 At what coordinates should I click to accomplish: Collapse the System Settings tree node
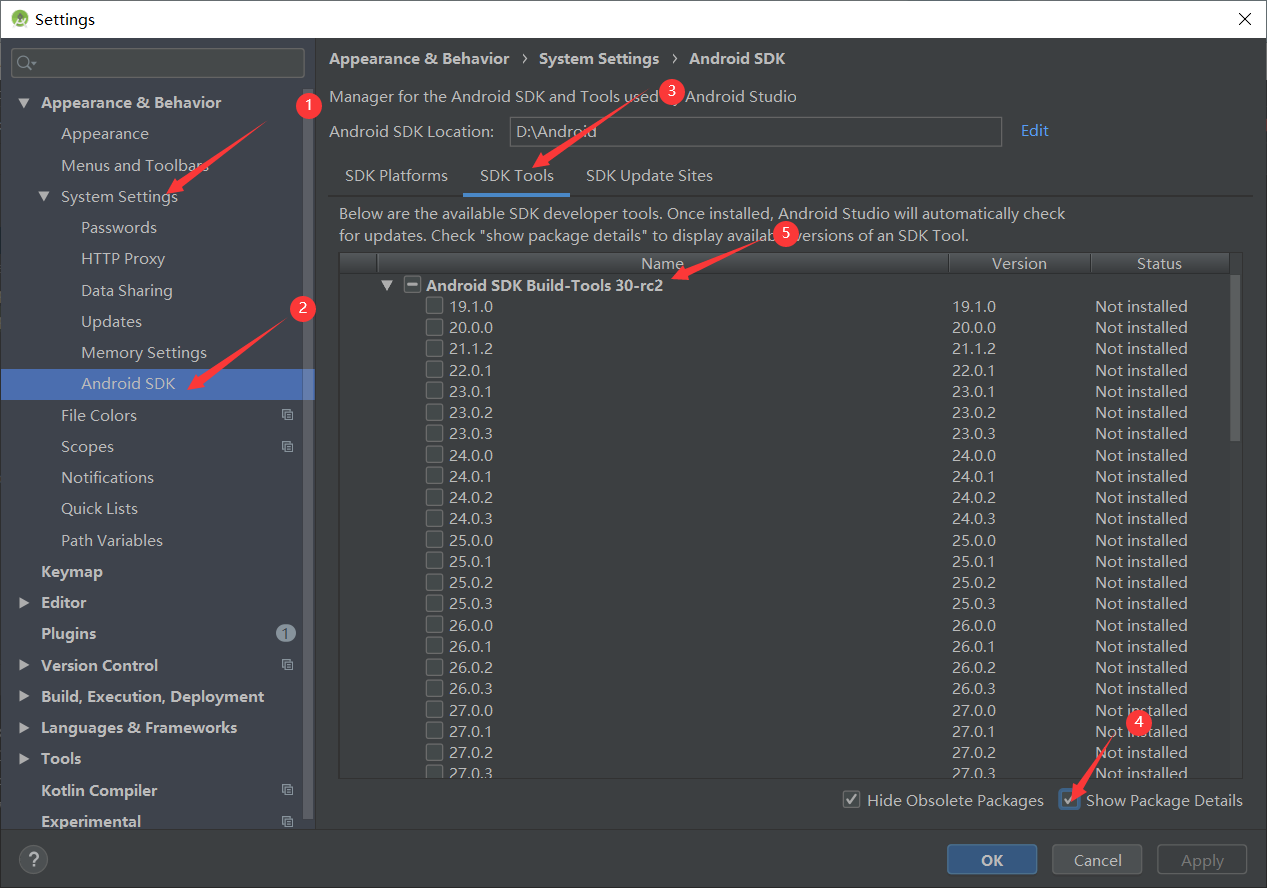[44, 196]
